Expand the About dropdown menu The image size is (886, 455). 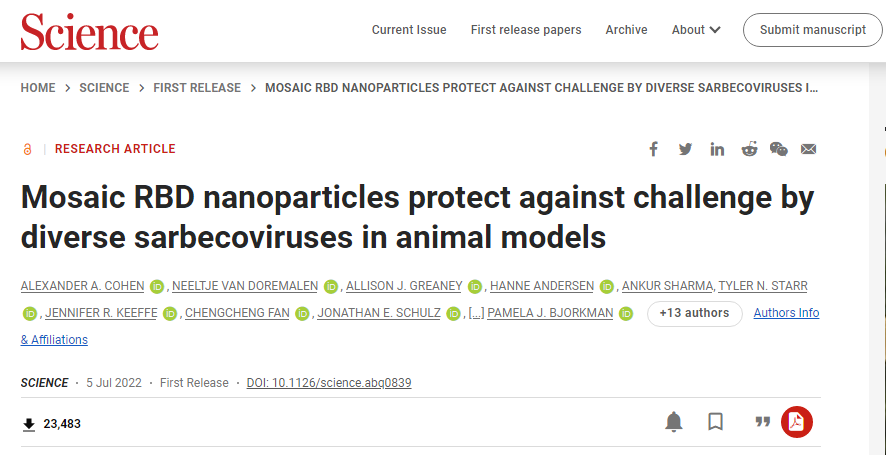pos(696,30)
